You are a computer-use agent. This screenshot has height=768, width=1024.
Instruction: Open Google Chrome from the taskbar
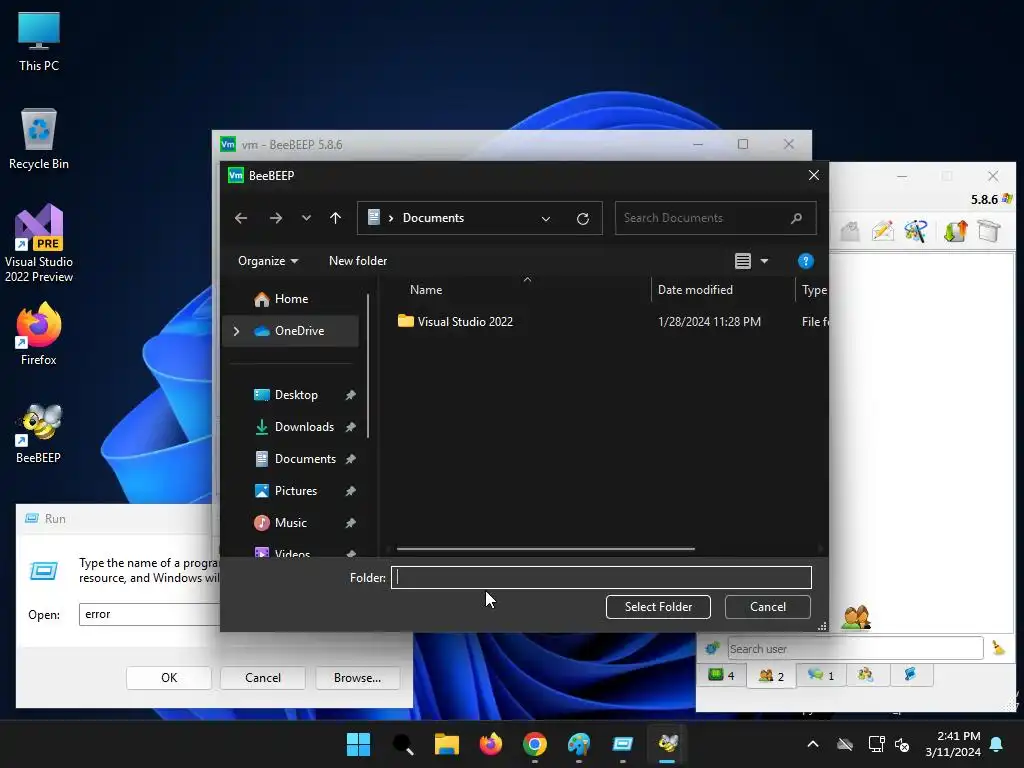(535, 744)
